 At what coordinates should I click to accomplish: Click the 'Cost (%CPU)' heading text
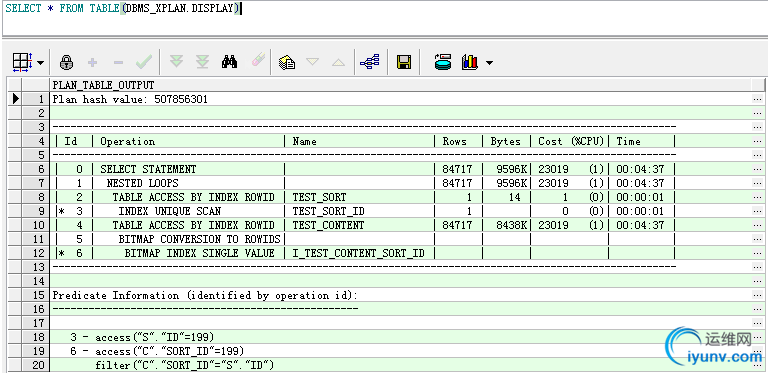(571, 141)
